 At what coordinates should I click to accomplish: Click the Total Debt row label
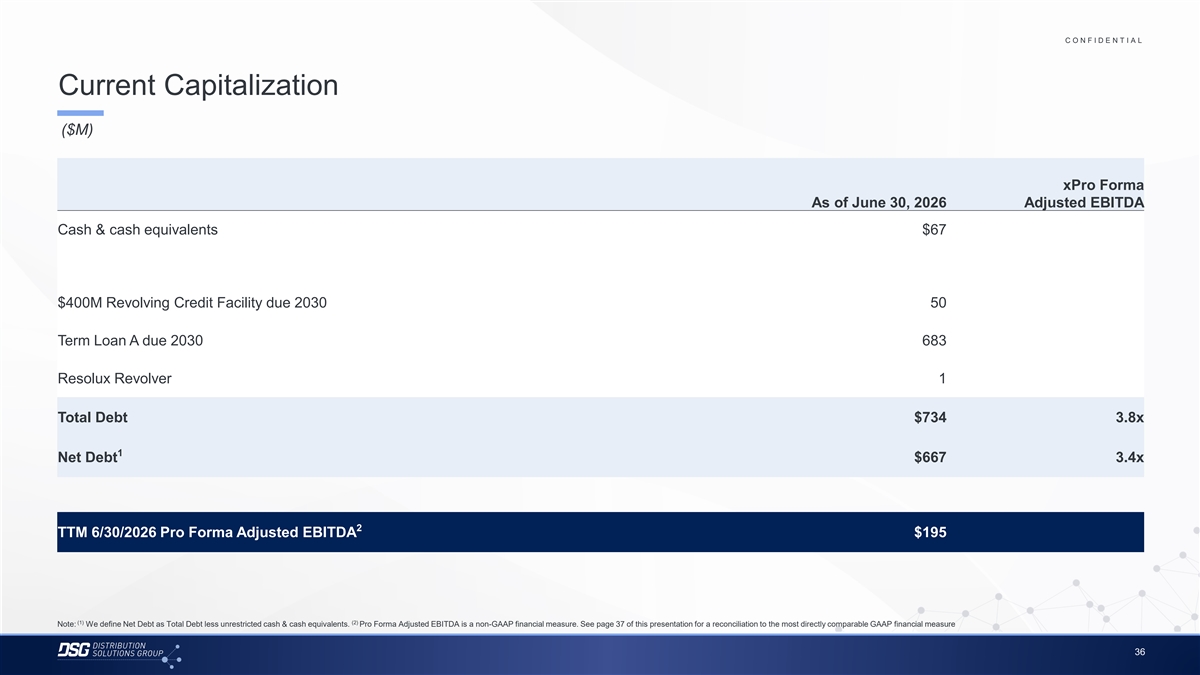pyautogui.click(x=93, y=417)
